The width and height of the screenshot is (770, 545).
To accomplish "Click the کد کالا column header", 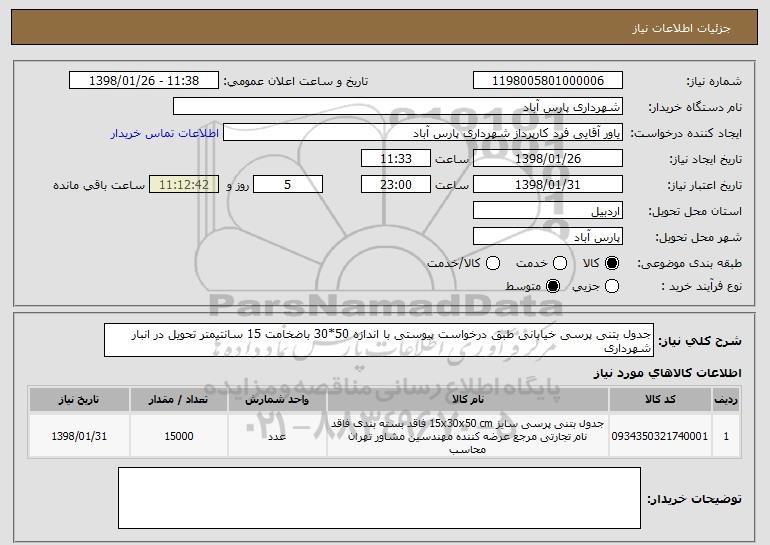I will (660, 400).
